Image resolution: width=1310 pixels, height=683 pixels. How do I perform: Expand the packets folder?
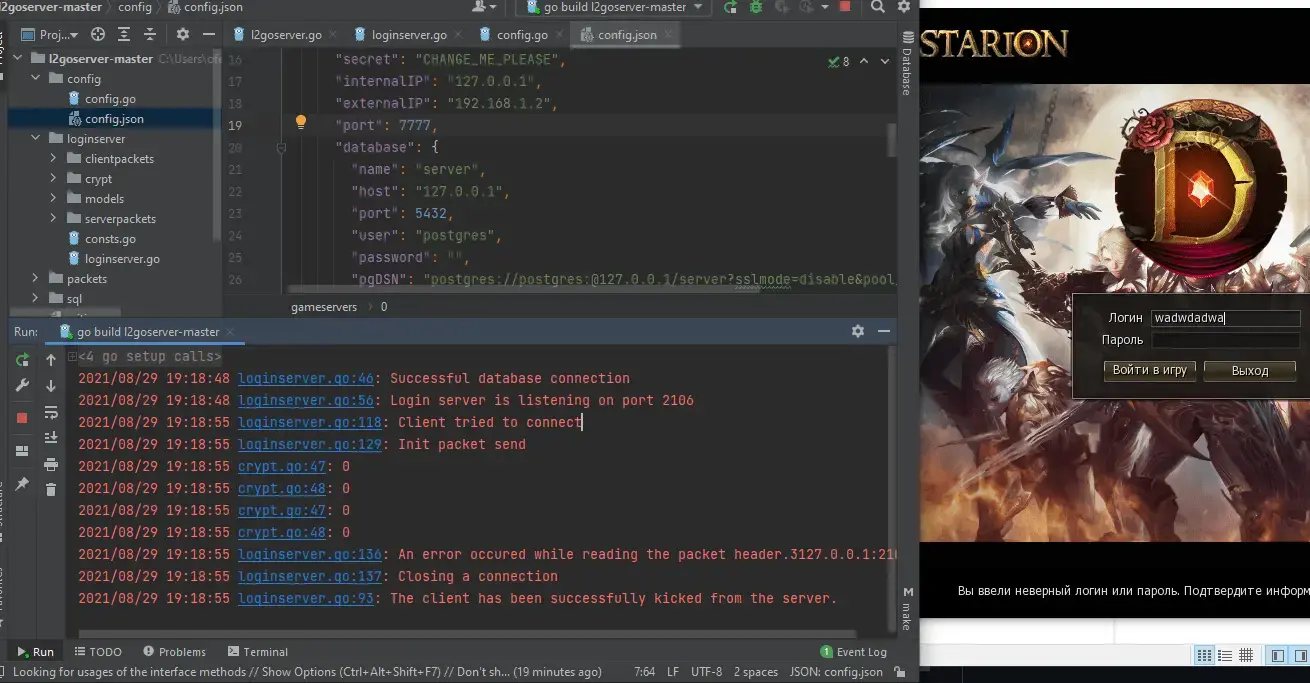pyautogui.click(x=37, y=278)
